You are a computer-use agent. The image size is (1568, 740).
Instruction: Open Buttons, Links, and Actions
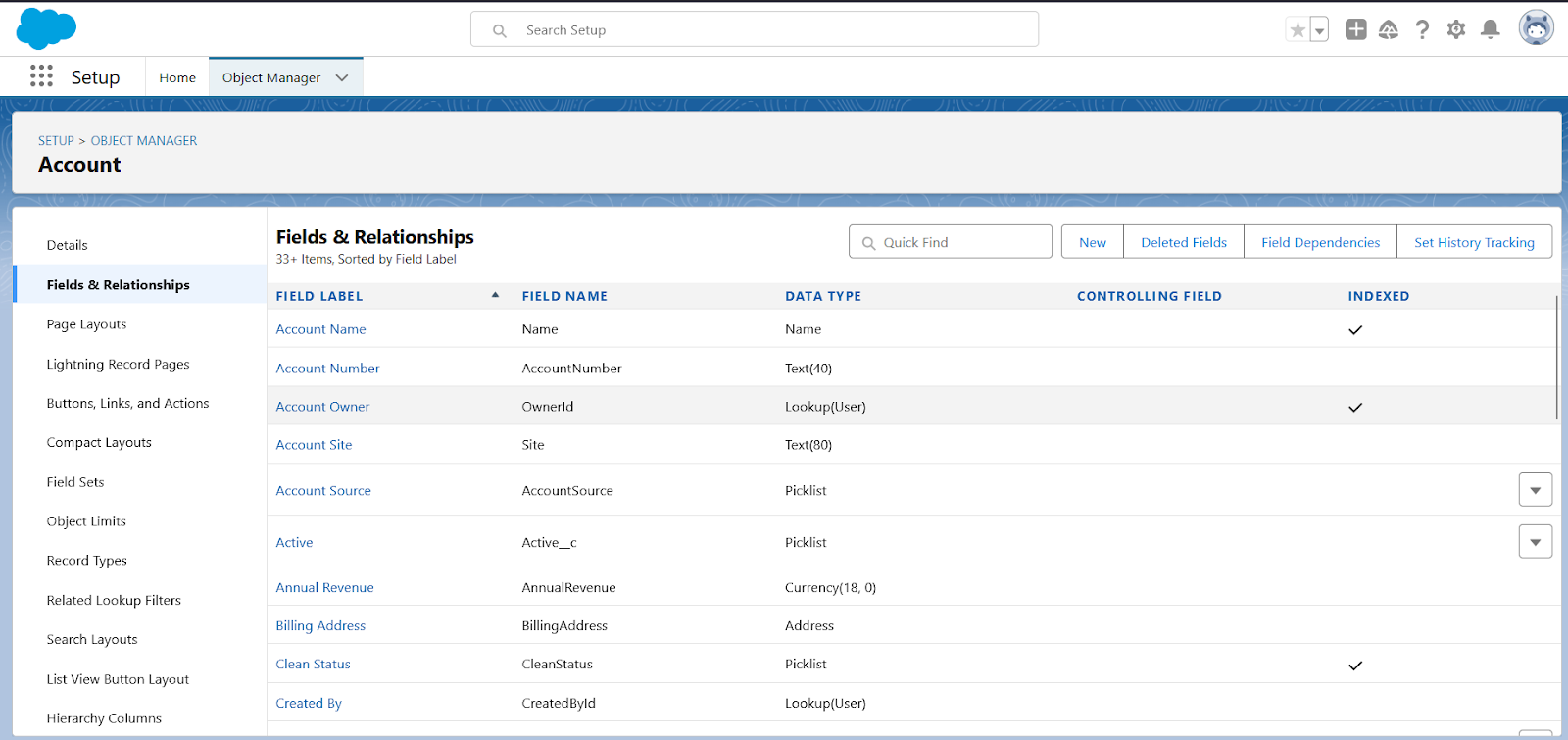(140, 403)
